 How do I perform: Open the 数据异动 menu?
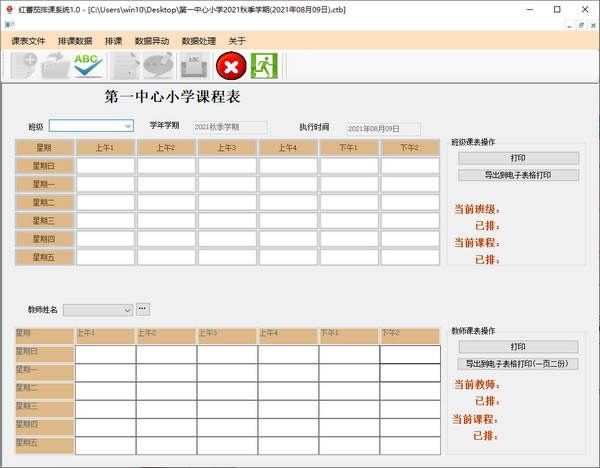click(152, 41)
